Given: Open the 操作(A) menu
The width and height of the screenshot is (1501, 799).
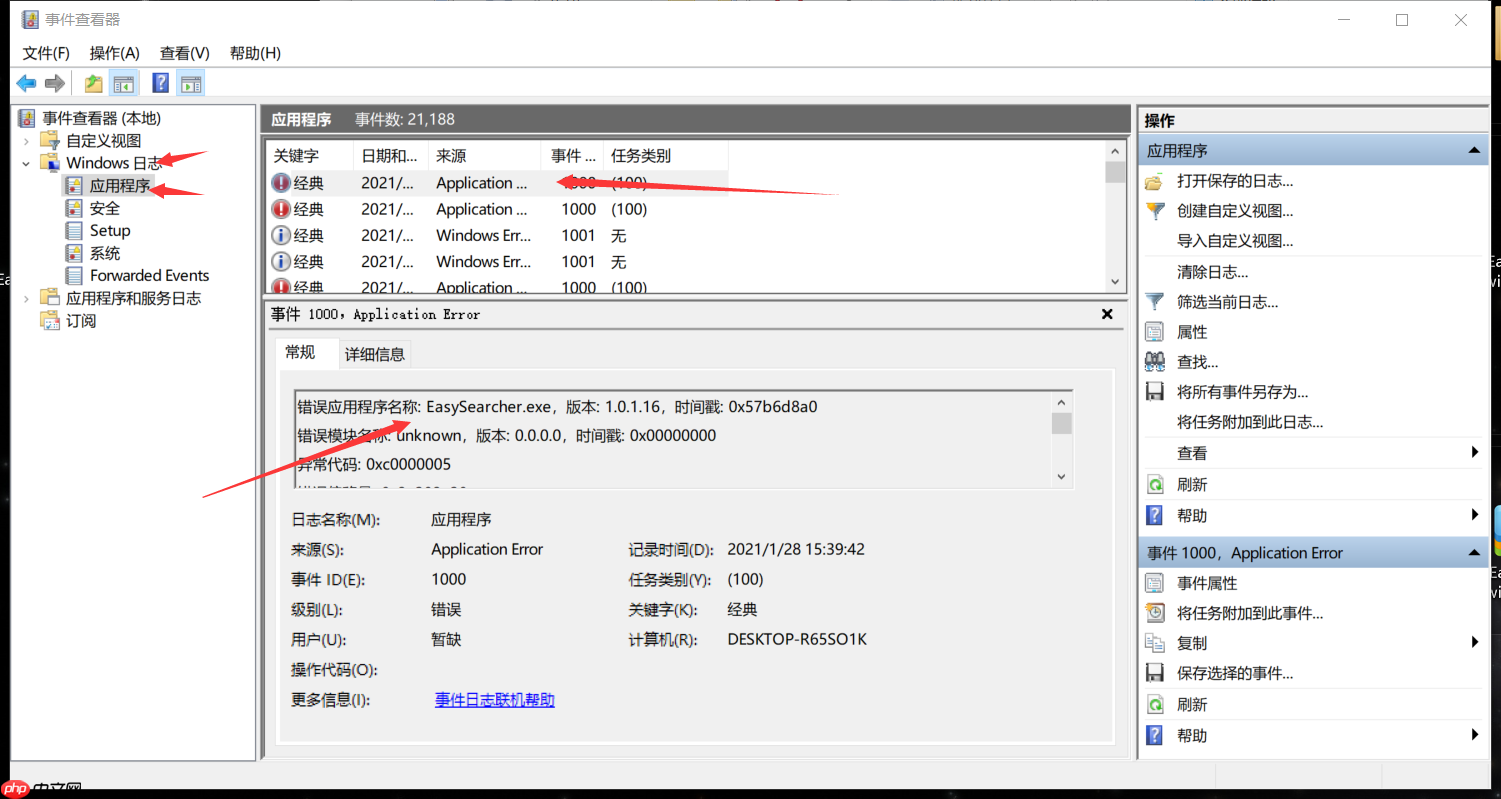Looking at the screenshot, I should pos(115,53).
